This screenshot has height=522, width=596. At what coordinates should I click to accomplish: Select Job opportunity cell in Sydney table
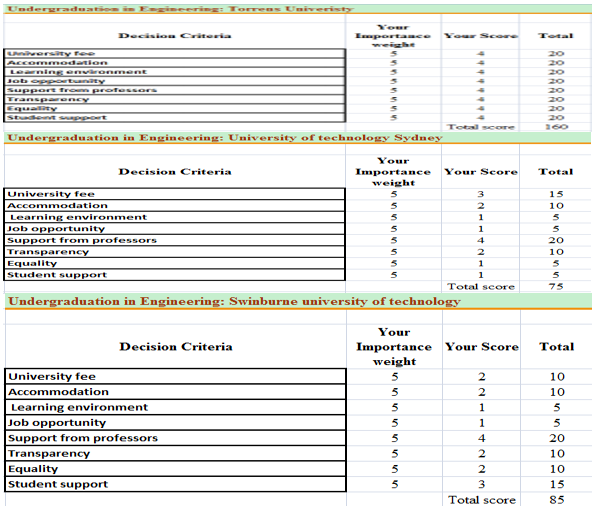(x=174, y=229)
